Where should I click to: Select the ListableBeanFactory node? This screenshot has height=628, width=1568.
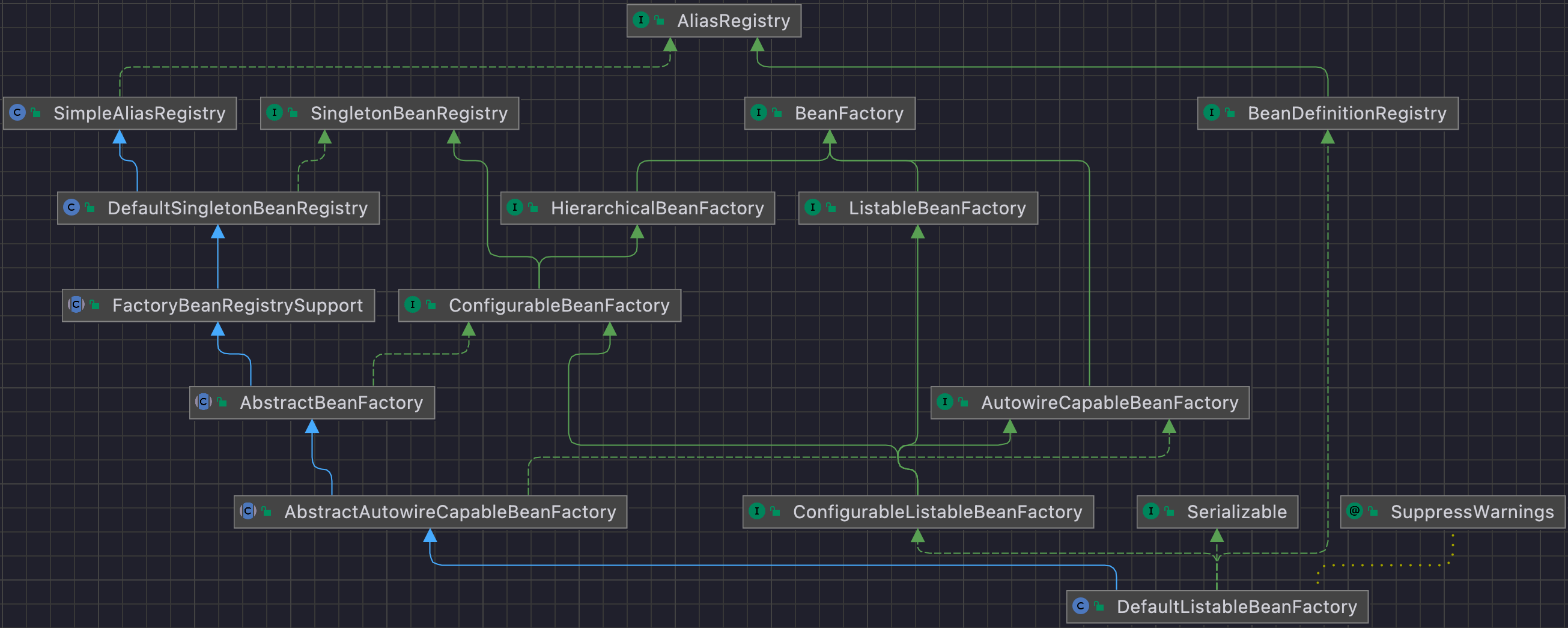point(918,208)
